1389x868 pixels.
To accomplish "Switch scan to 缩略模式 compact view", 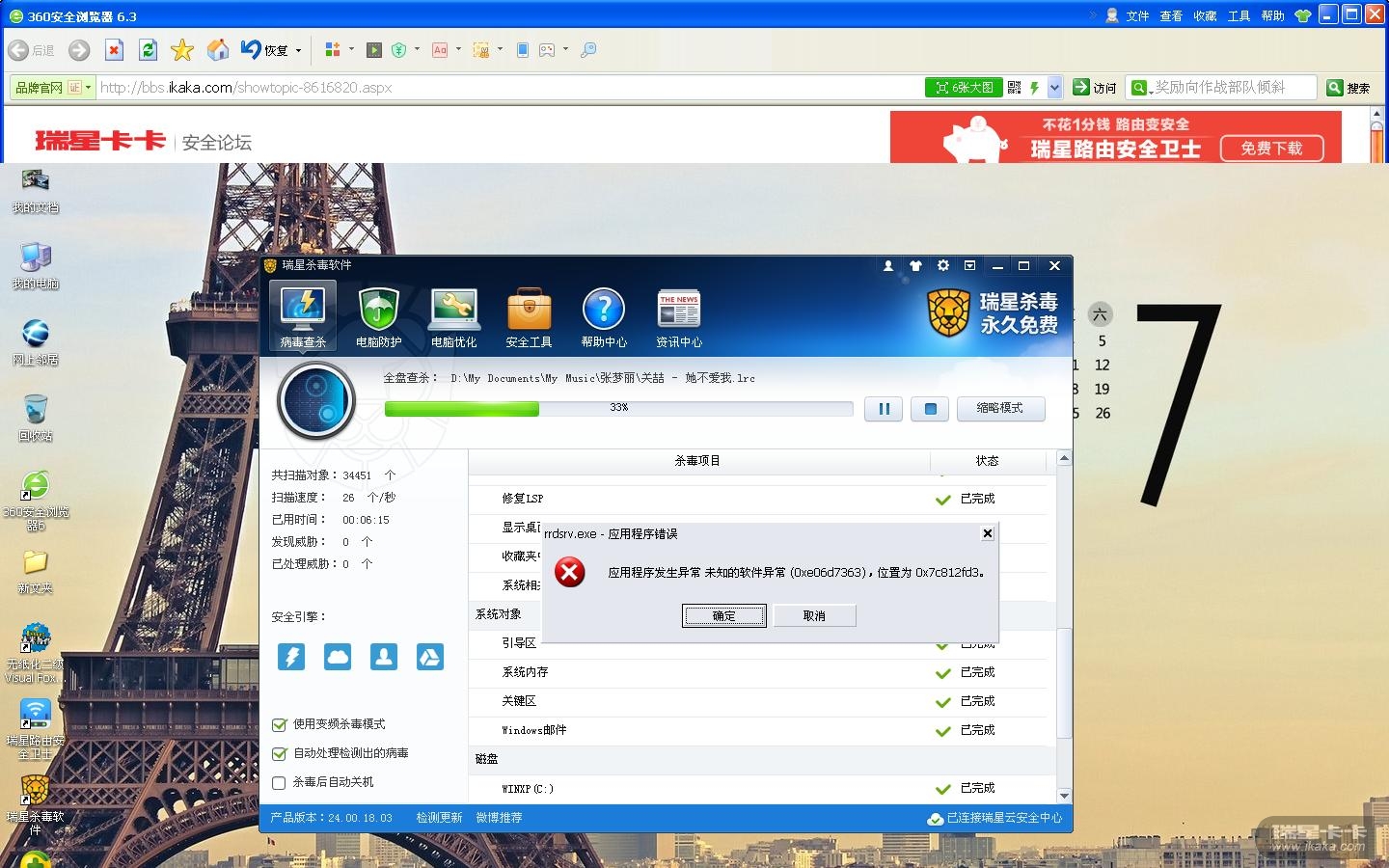I will tap(1000, 409).
